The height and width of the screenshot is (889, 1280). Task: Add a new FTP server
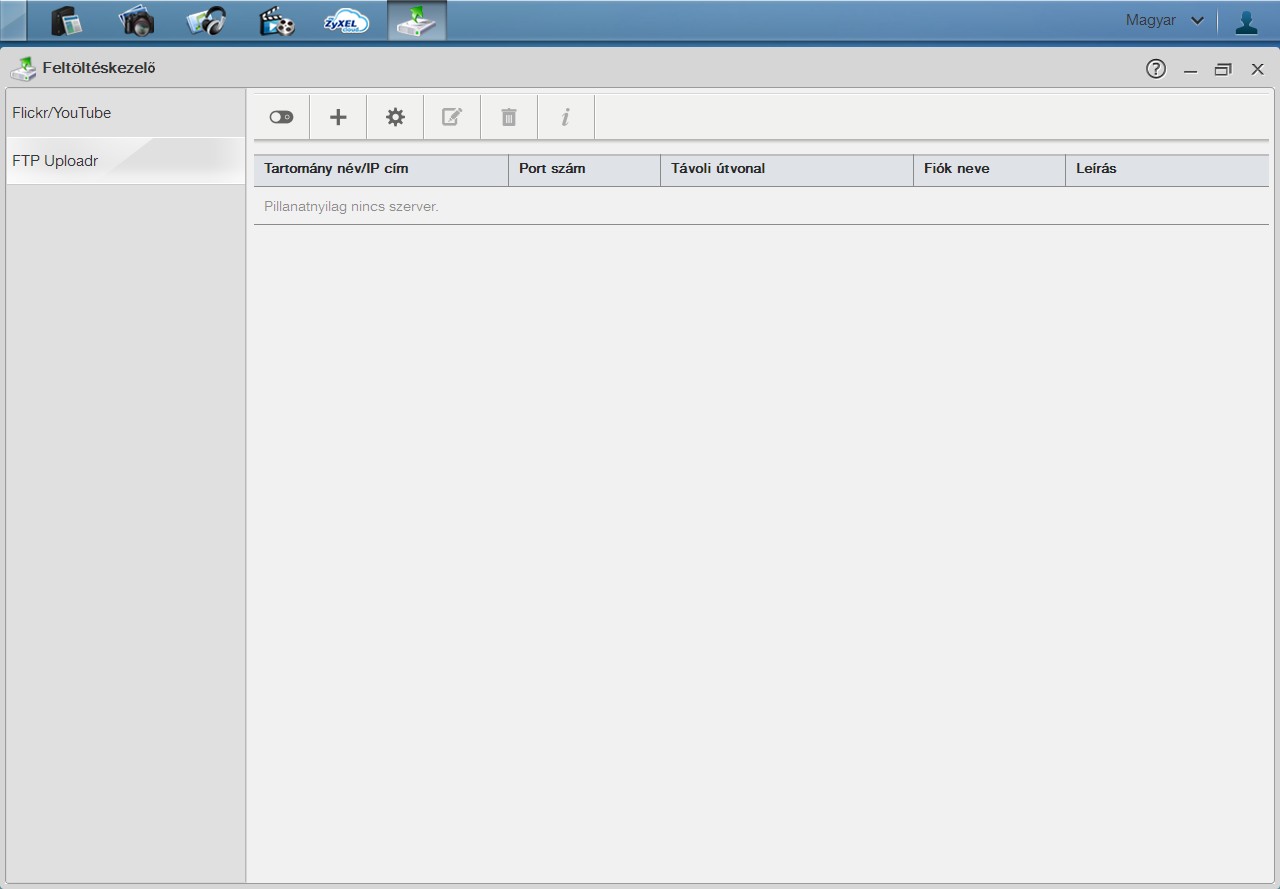(x=338, y=117)
